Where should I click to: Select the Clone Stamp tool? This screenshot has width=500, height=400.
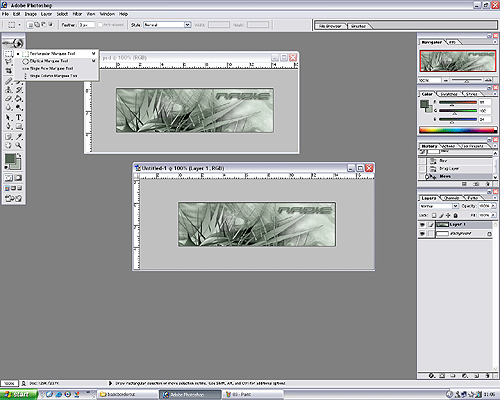(x=8, y=90)
